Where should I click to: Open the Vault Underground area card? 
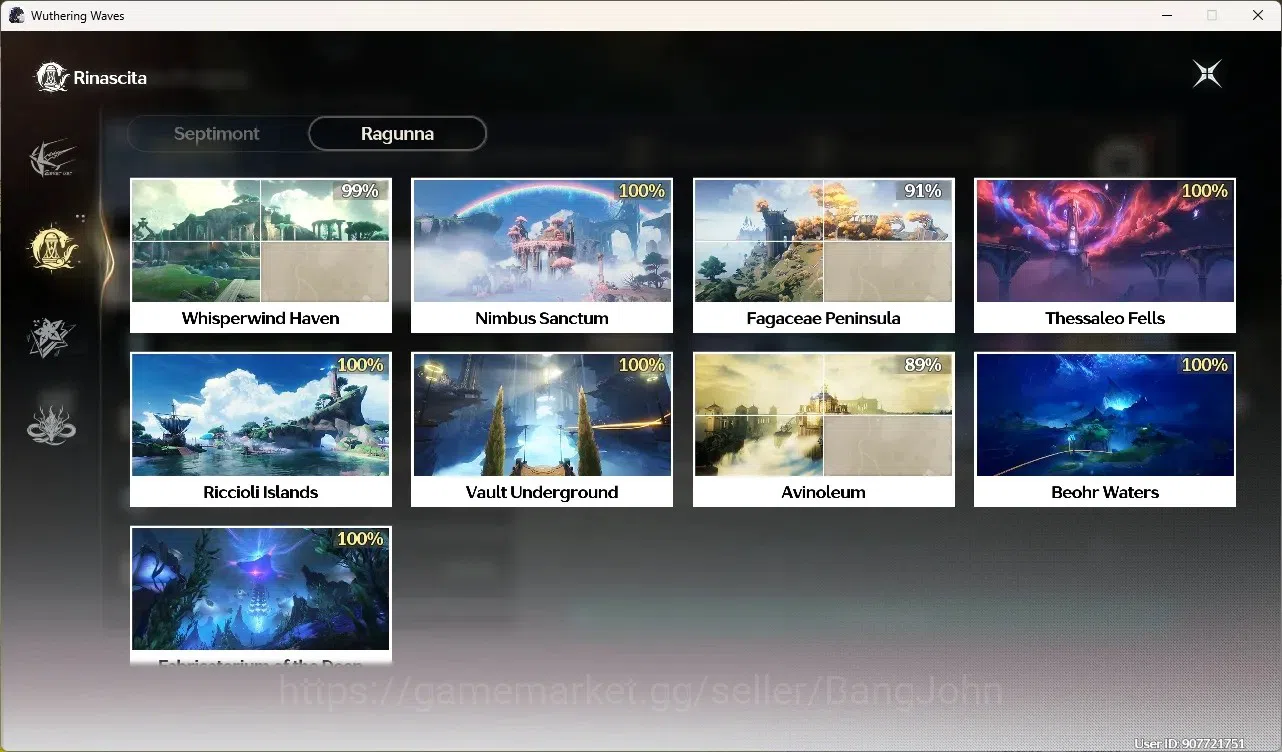click(542, 429)
